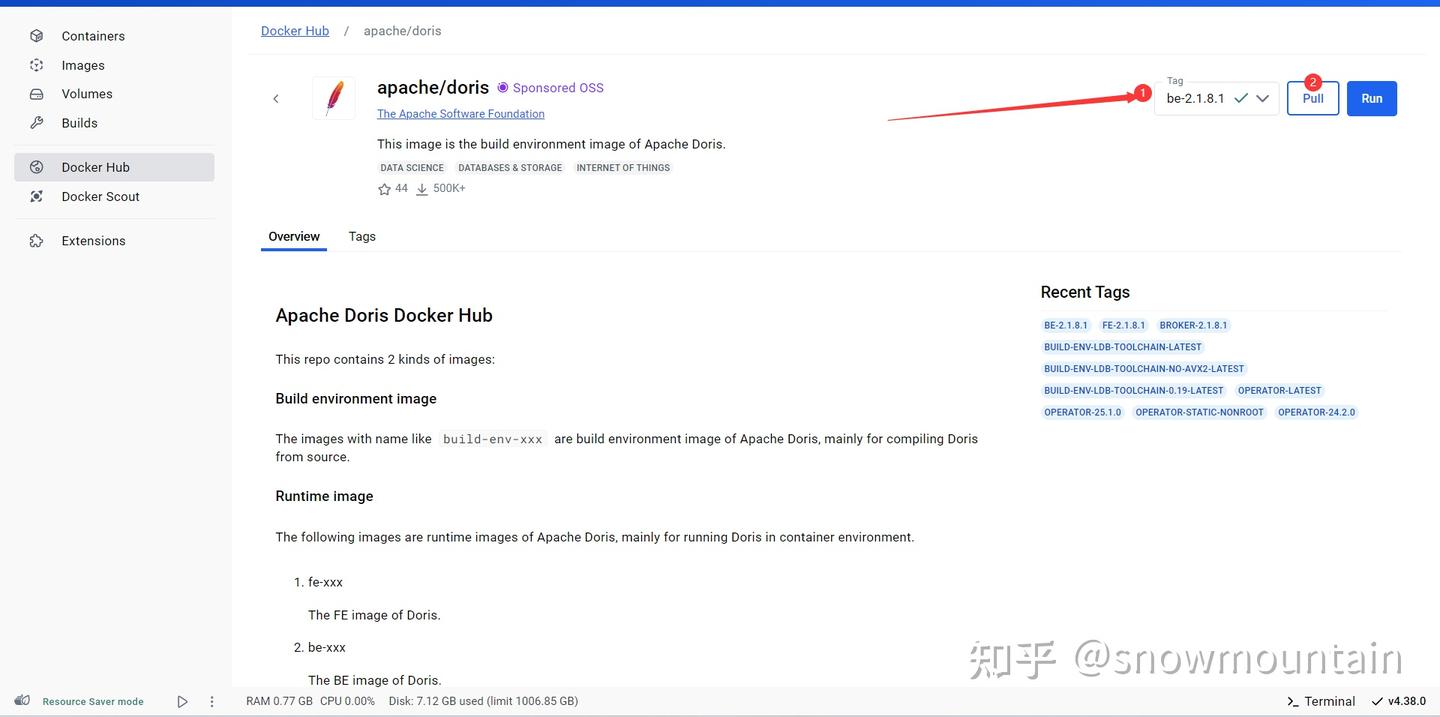Pull the be-2.1.8.1 image
1440x717 pixels.
tap(1312, 98)
